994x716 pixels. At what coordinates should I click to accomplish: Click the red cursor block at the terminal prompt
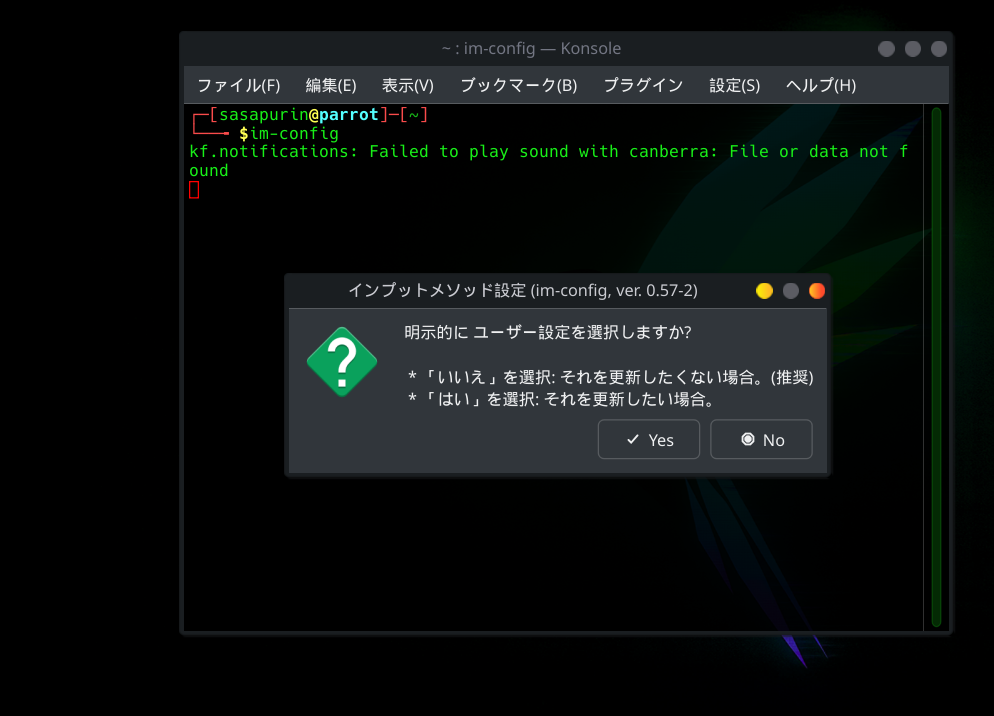pos(193,189)
